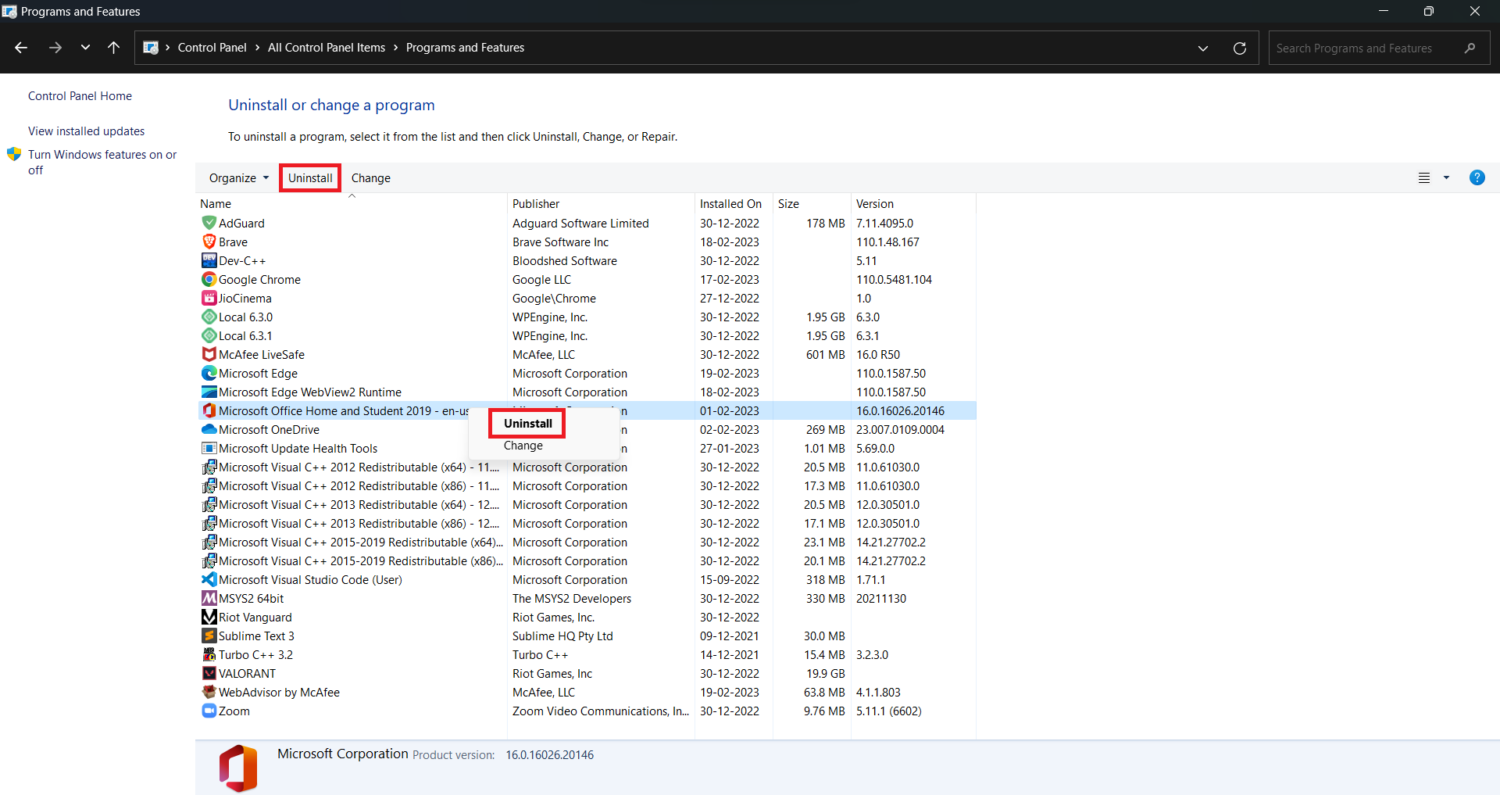1500x795 pixels.
Task: Sort by the Publisher column header
Action: pos(602,204)
